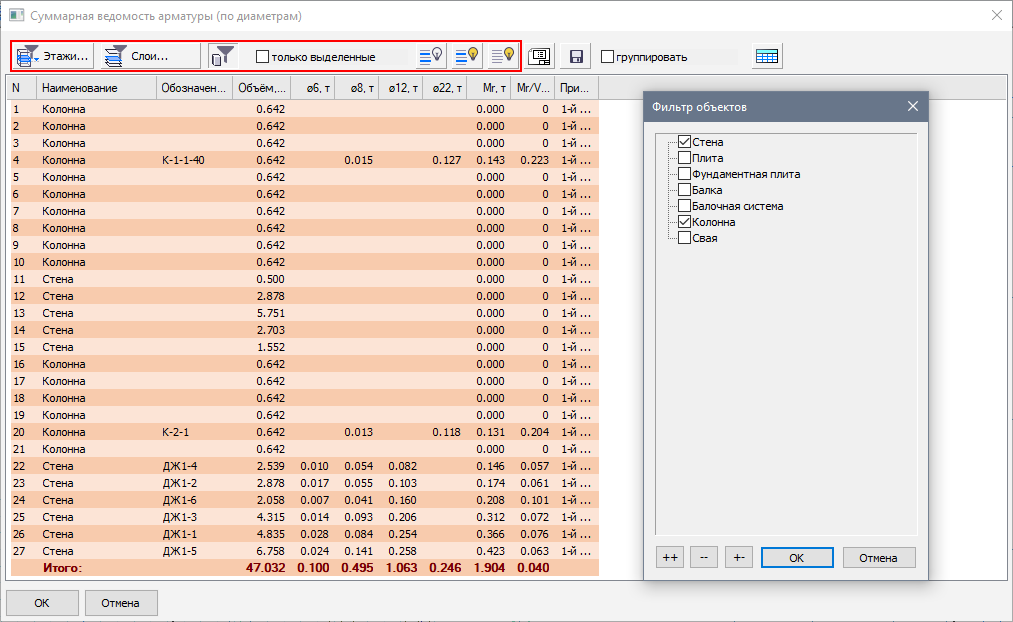Toggle the группировать checkbox

point(608,57)
